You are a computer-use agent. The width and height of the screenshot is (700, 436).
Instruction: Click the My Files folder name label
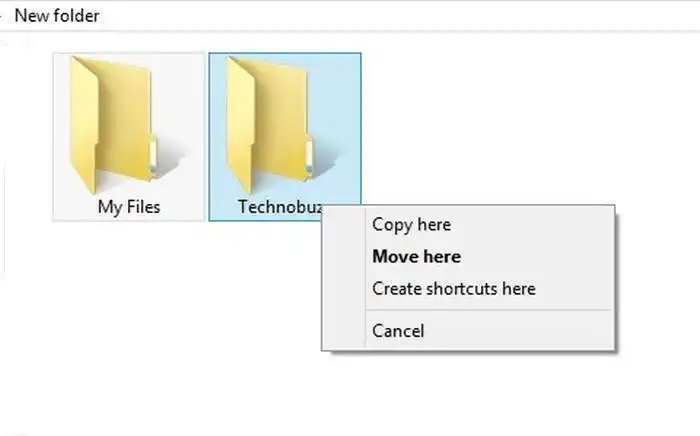click(x=129, y=207)
